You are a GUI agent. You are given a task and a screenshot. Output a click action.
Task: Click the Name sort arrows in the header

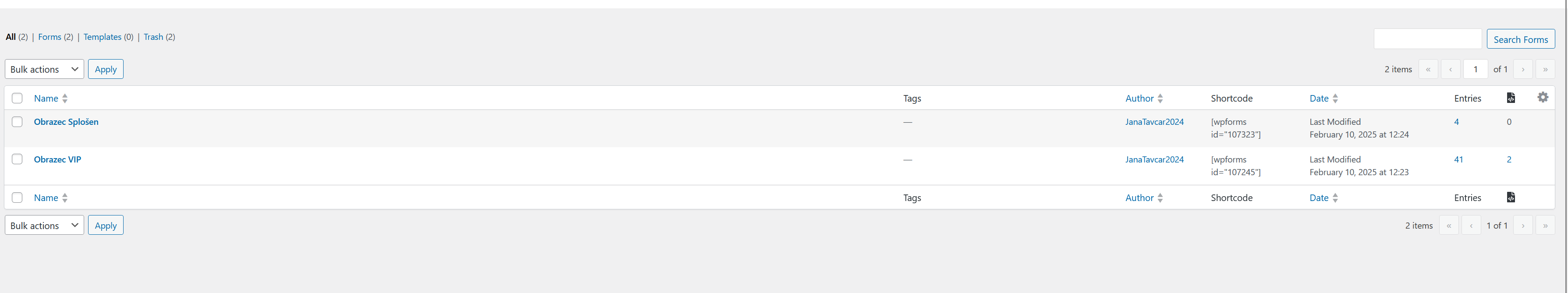65,99
